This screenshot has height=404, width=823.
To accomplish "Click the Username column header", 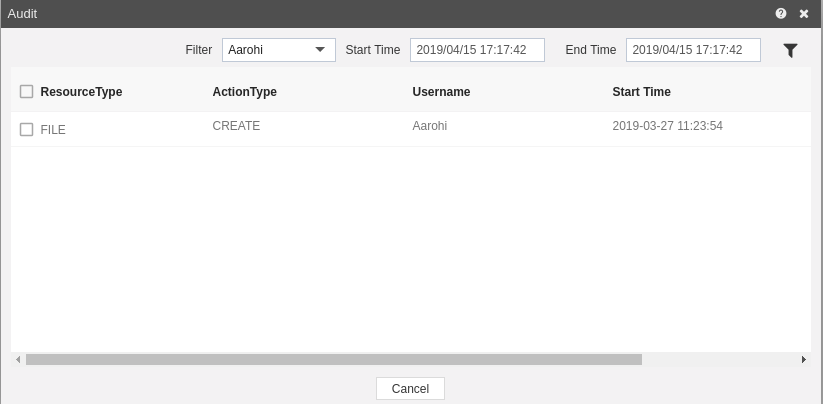I will click(x=441, y=92).
